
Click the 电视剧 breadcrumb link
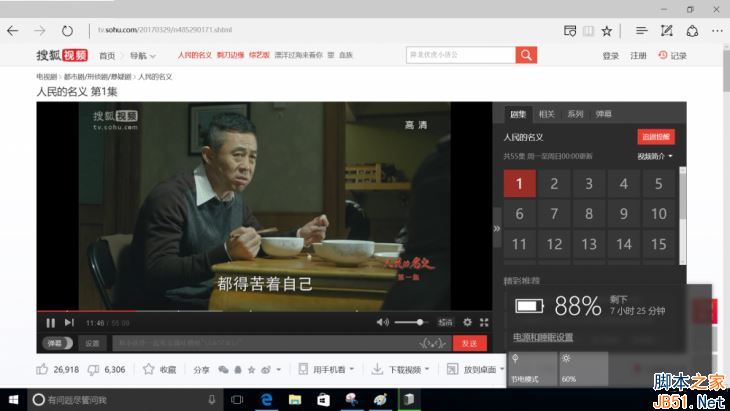[x=46, y=76]
